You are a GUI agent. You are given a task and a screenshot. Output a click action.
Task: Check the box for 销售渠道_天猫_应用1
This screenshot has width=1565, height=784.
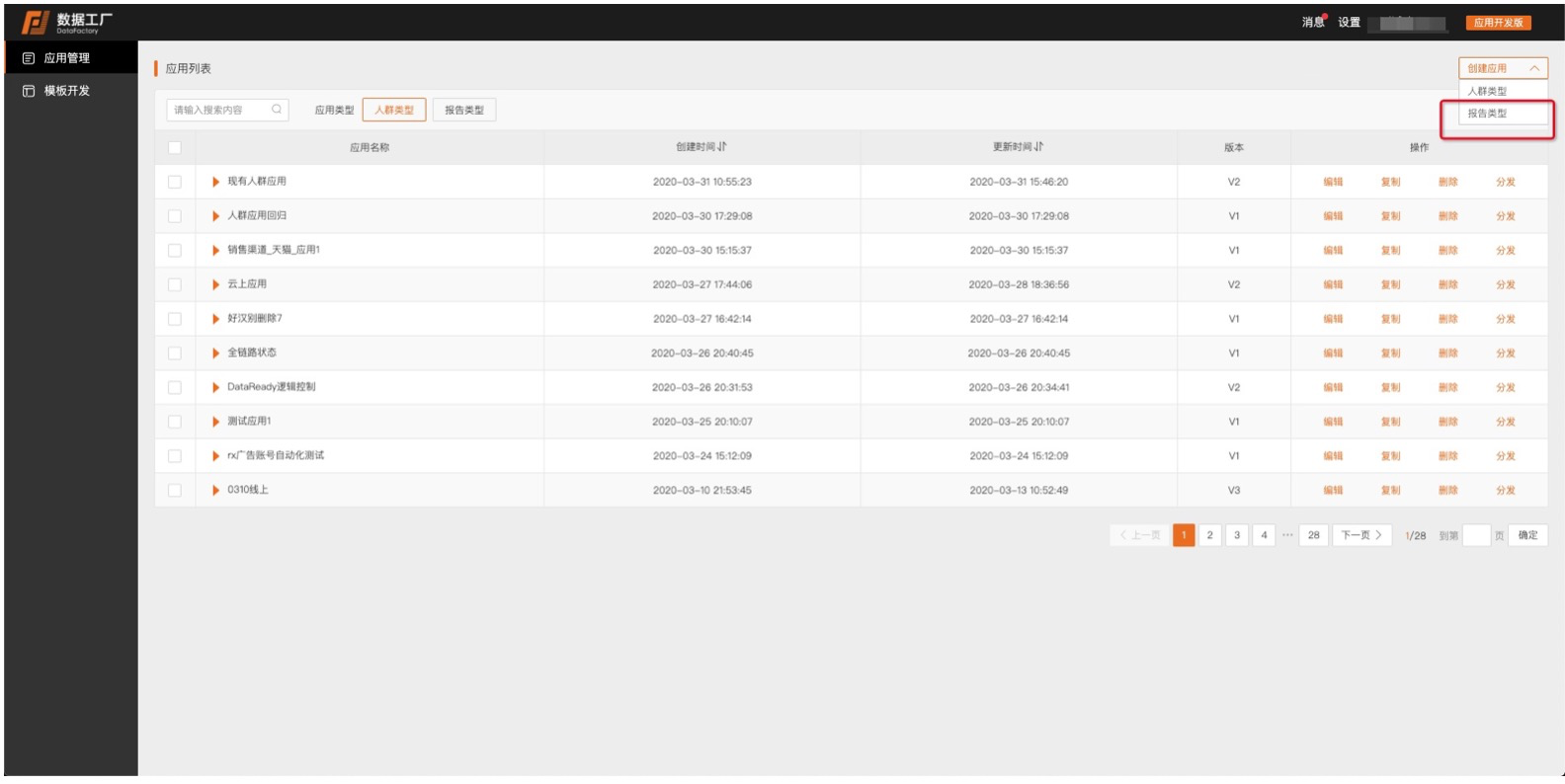(x=175, y=250)
